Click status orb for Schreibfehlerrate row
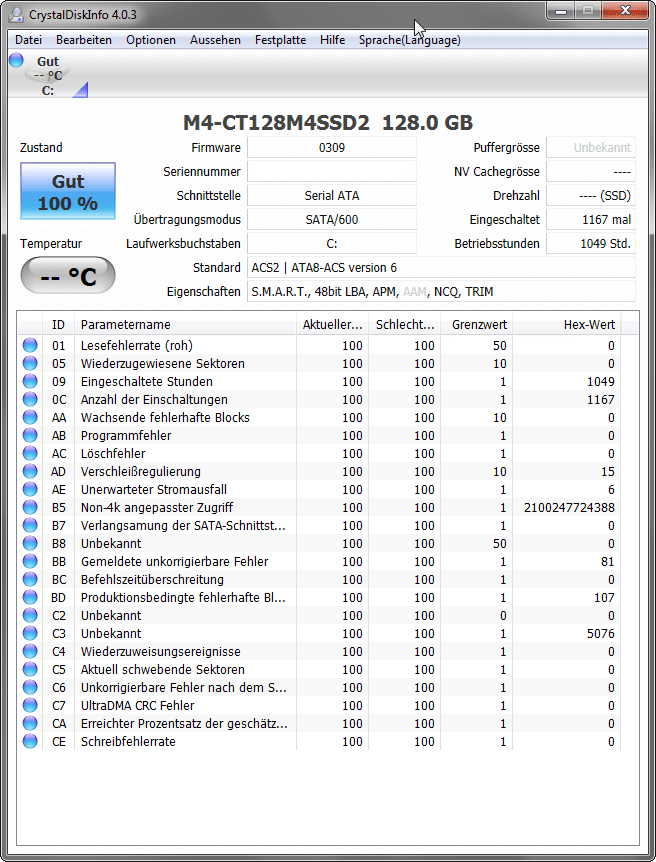This screenshot has width=656, height=862. (x=30, y=742)
